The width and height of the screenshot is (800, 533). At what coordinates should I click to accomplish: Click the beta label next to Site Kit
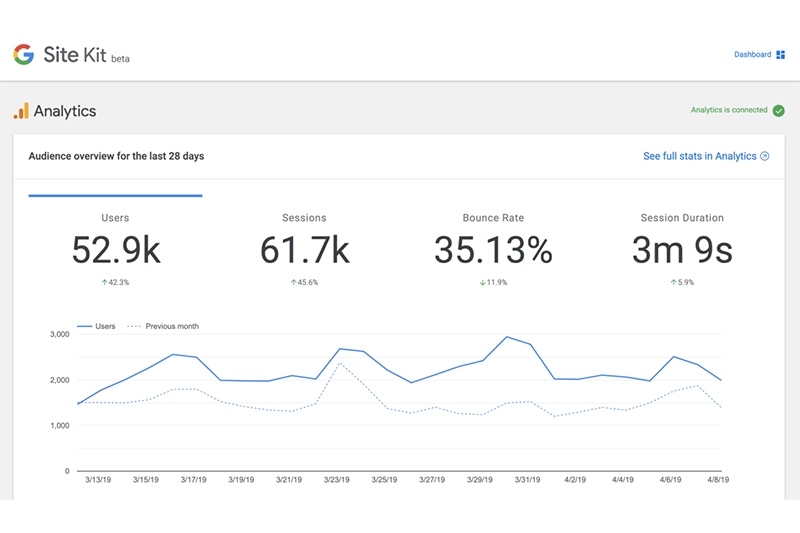coord(120,59)
